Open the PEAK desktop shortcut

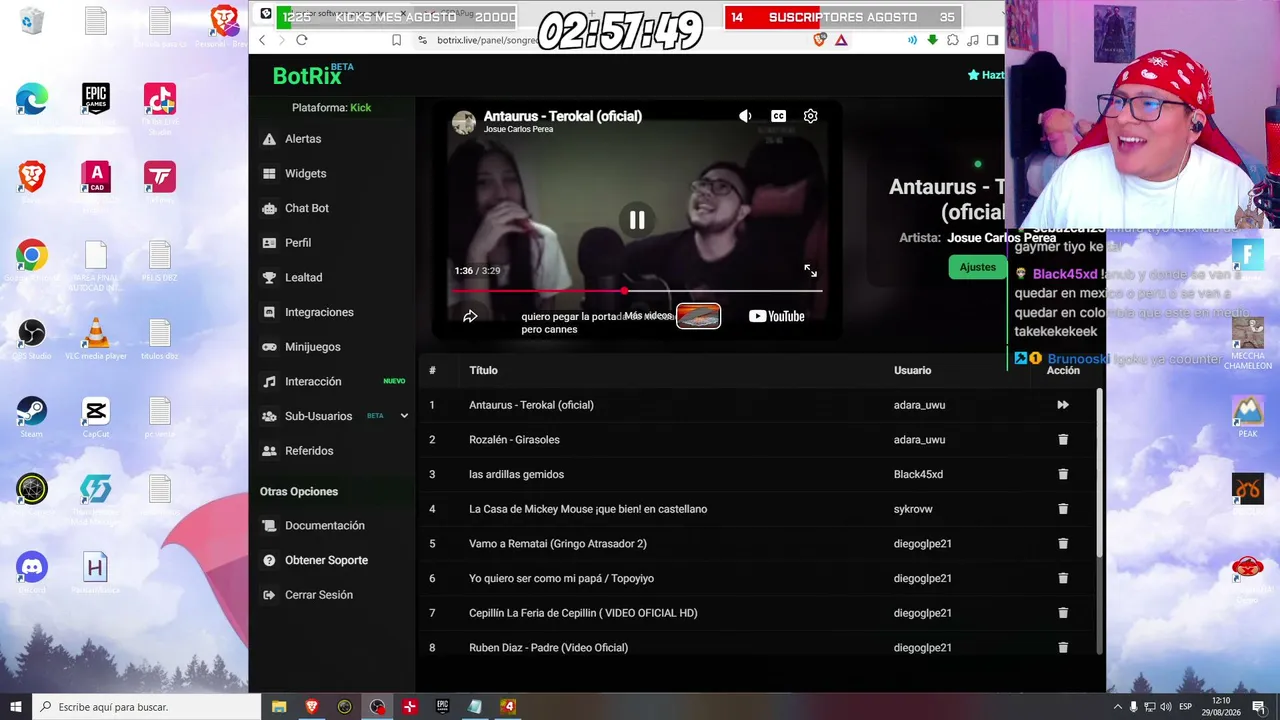[1247, 416]
